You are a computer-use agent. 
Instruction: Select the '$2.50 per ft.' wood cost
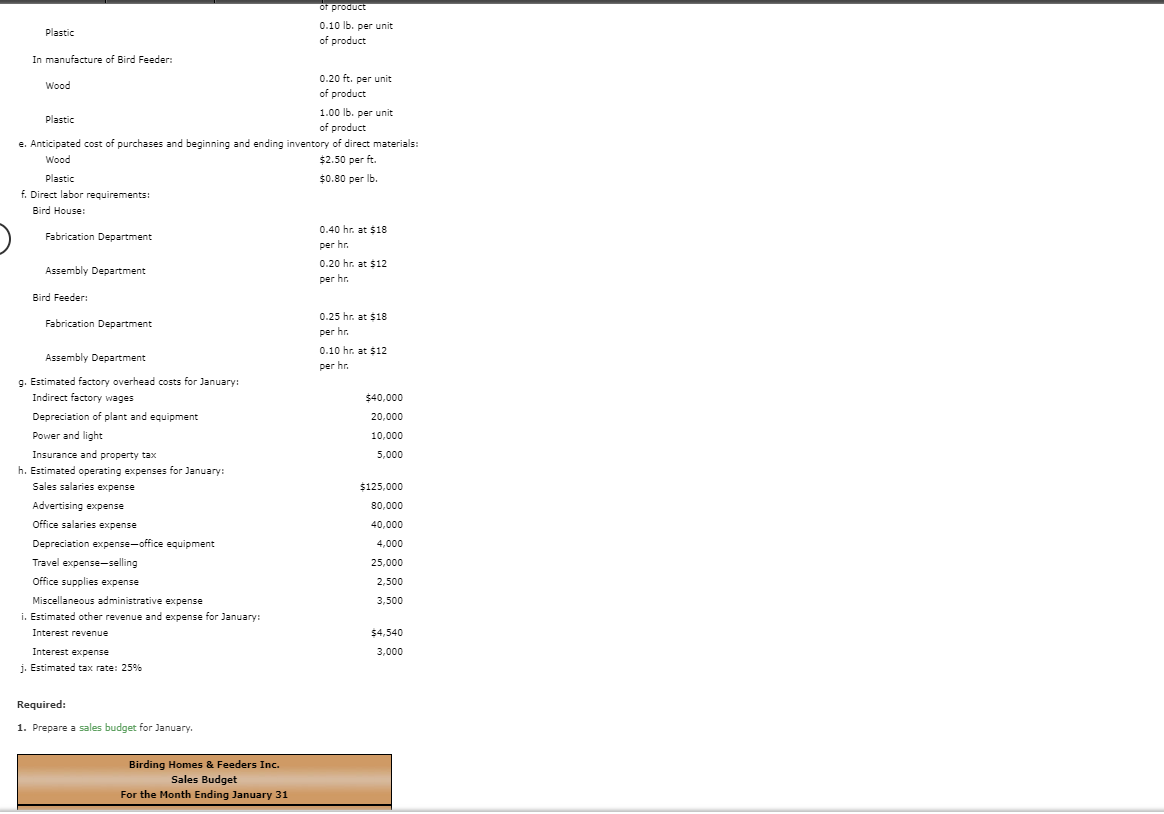[x=348, y=160]
